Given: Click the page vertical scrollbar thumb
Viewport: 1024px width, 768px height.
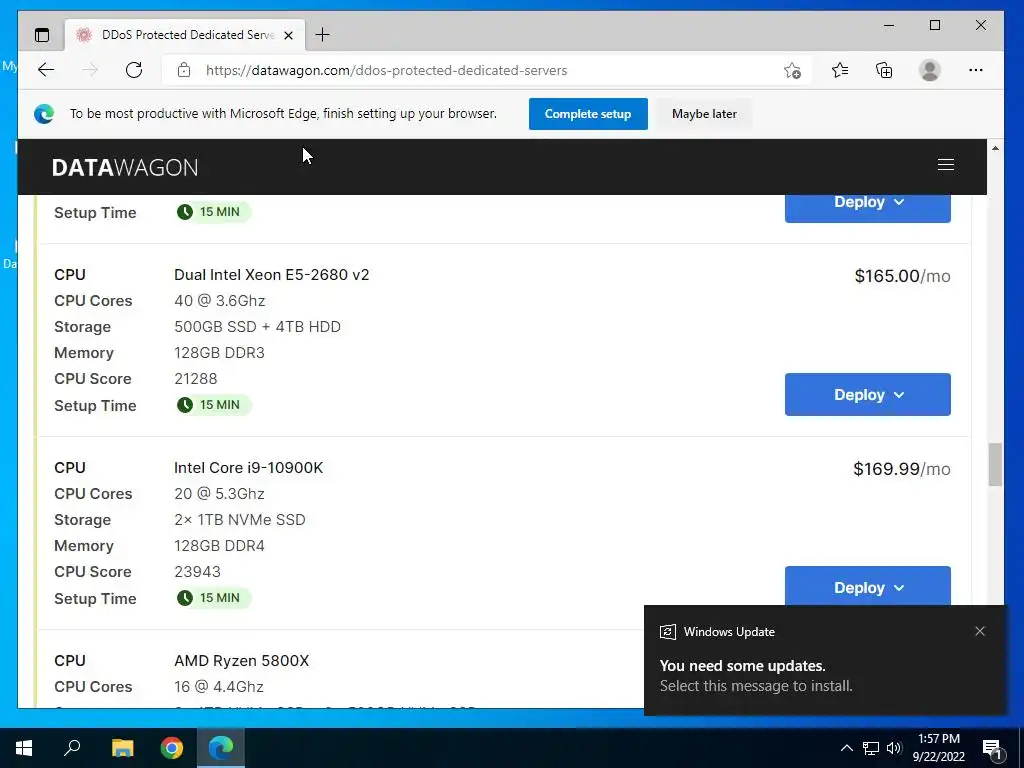Looking at the screenshot, I should [995, 464].
